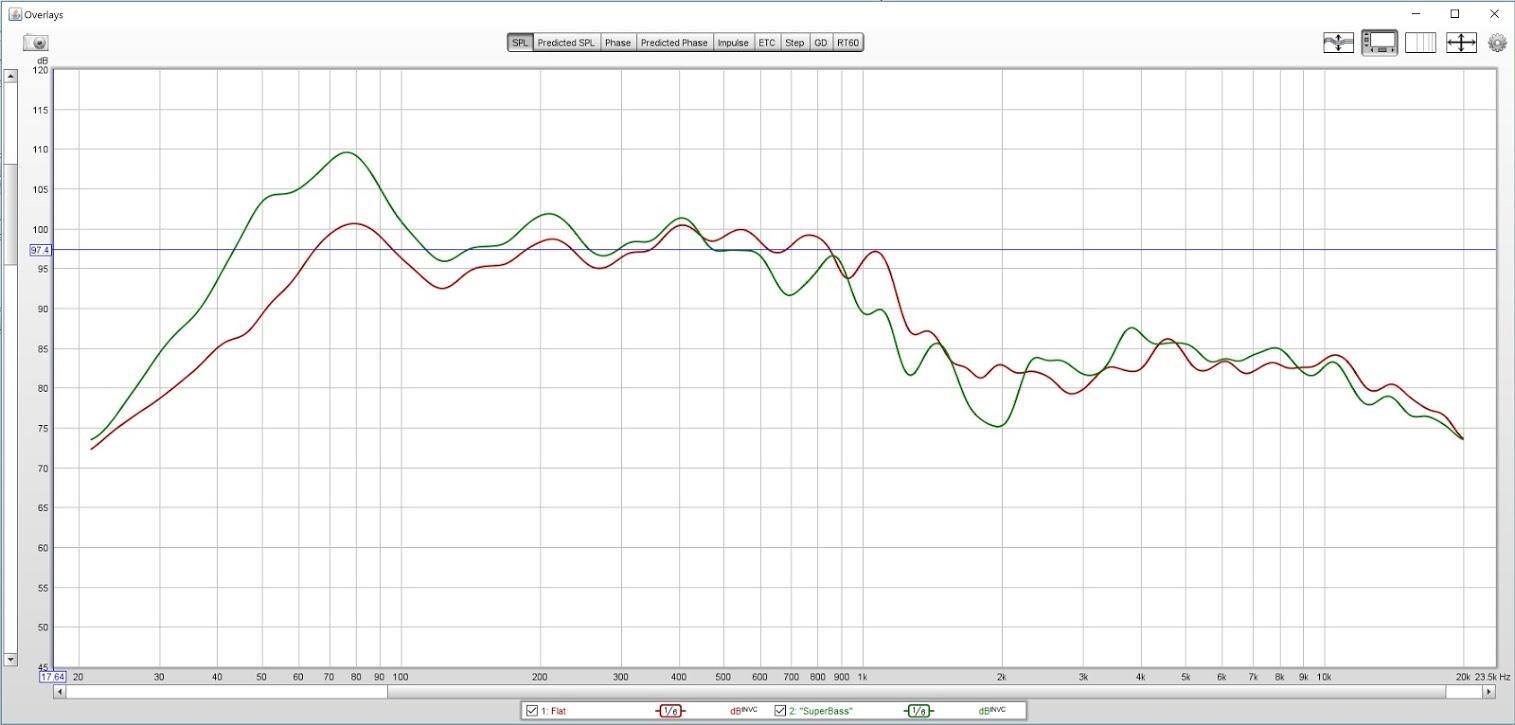Capture the graph with the camera icon
The image size is (1515, 725).
coord(36,43)
